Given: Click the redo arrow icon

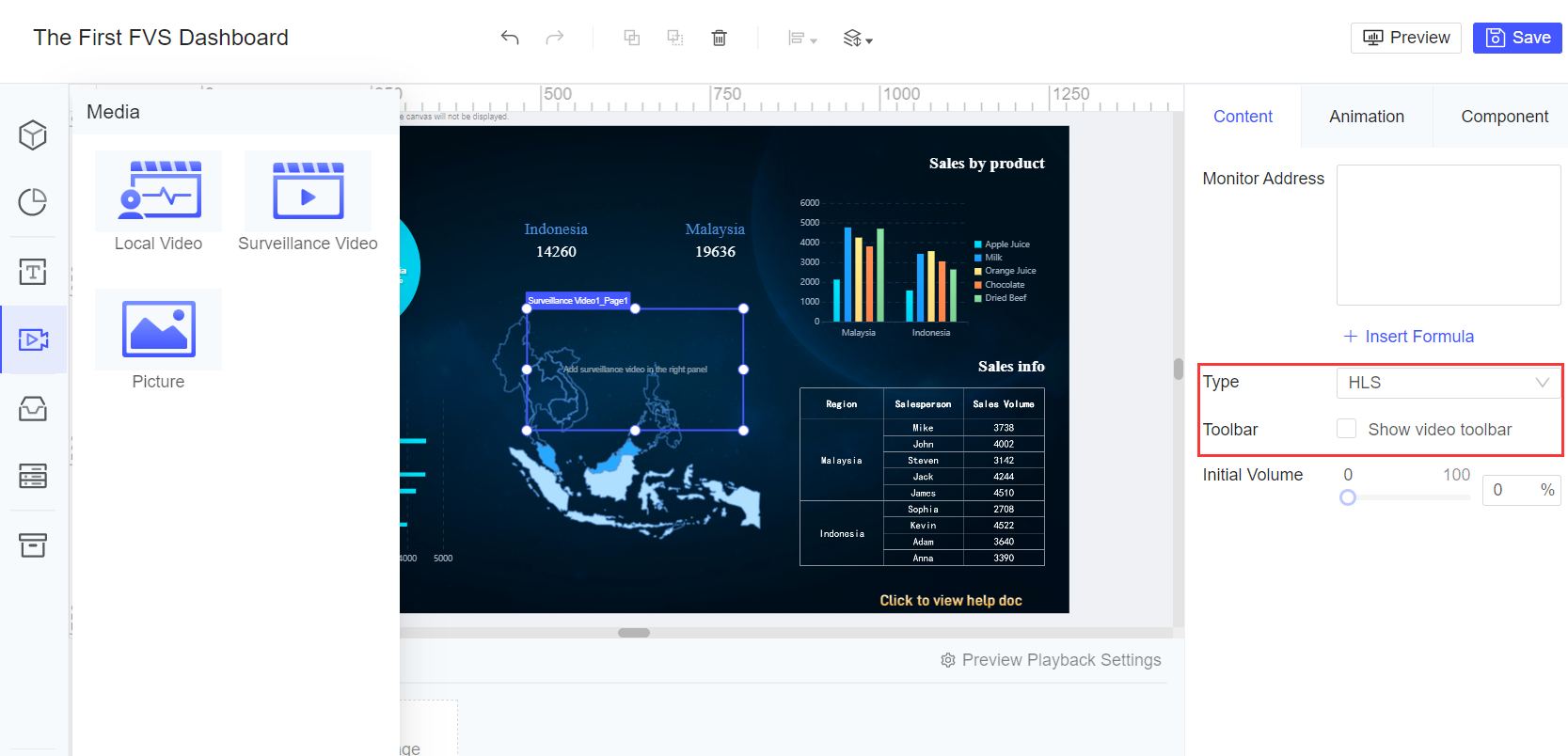Looking at the screenshot, I should click(555, 38).
